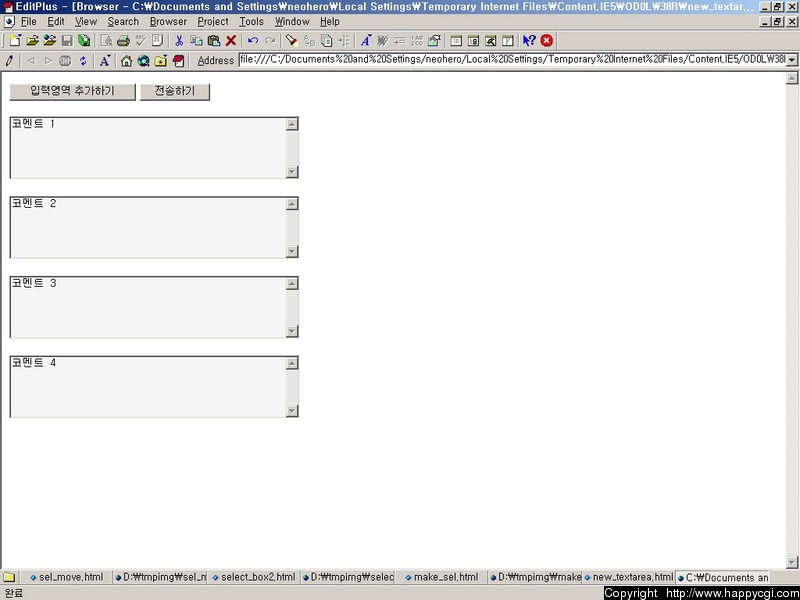Click the Print icon
The height and width of the screenshot is (600, 800).
click(123, 41)
